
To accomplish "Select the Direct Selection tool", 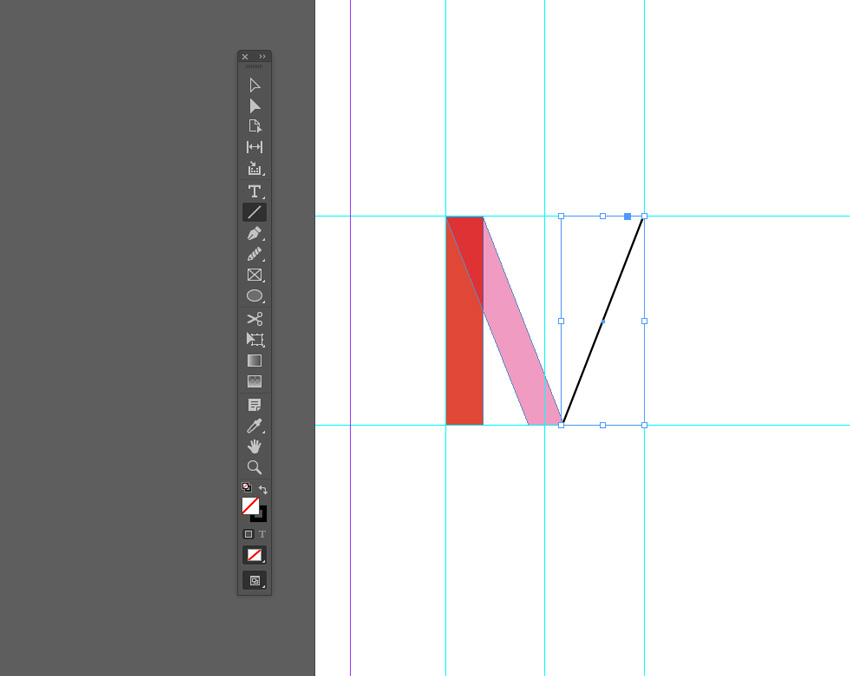I will point(254,106).
